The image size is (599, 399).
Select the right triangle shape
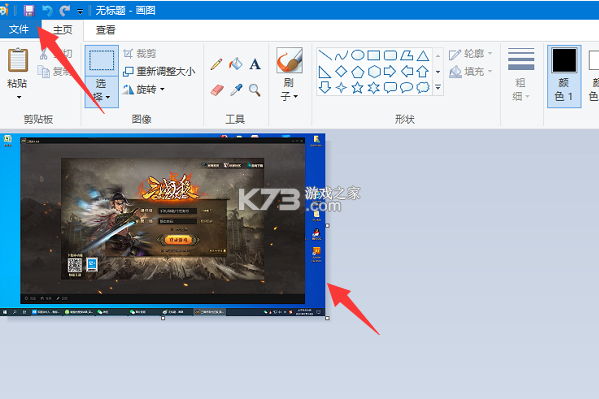325,71
